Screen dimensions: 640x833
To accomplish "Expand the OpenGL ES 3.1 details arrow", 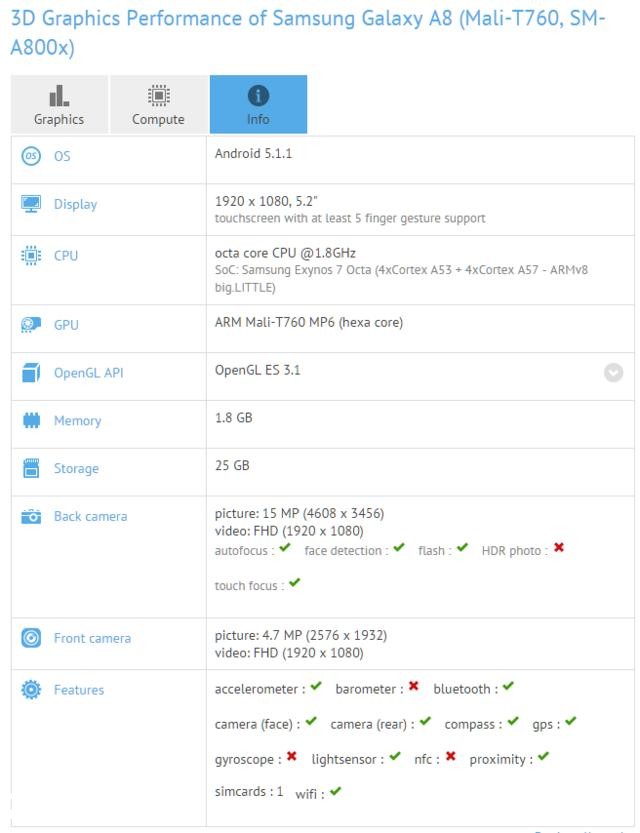I will 613,372.
